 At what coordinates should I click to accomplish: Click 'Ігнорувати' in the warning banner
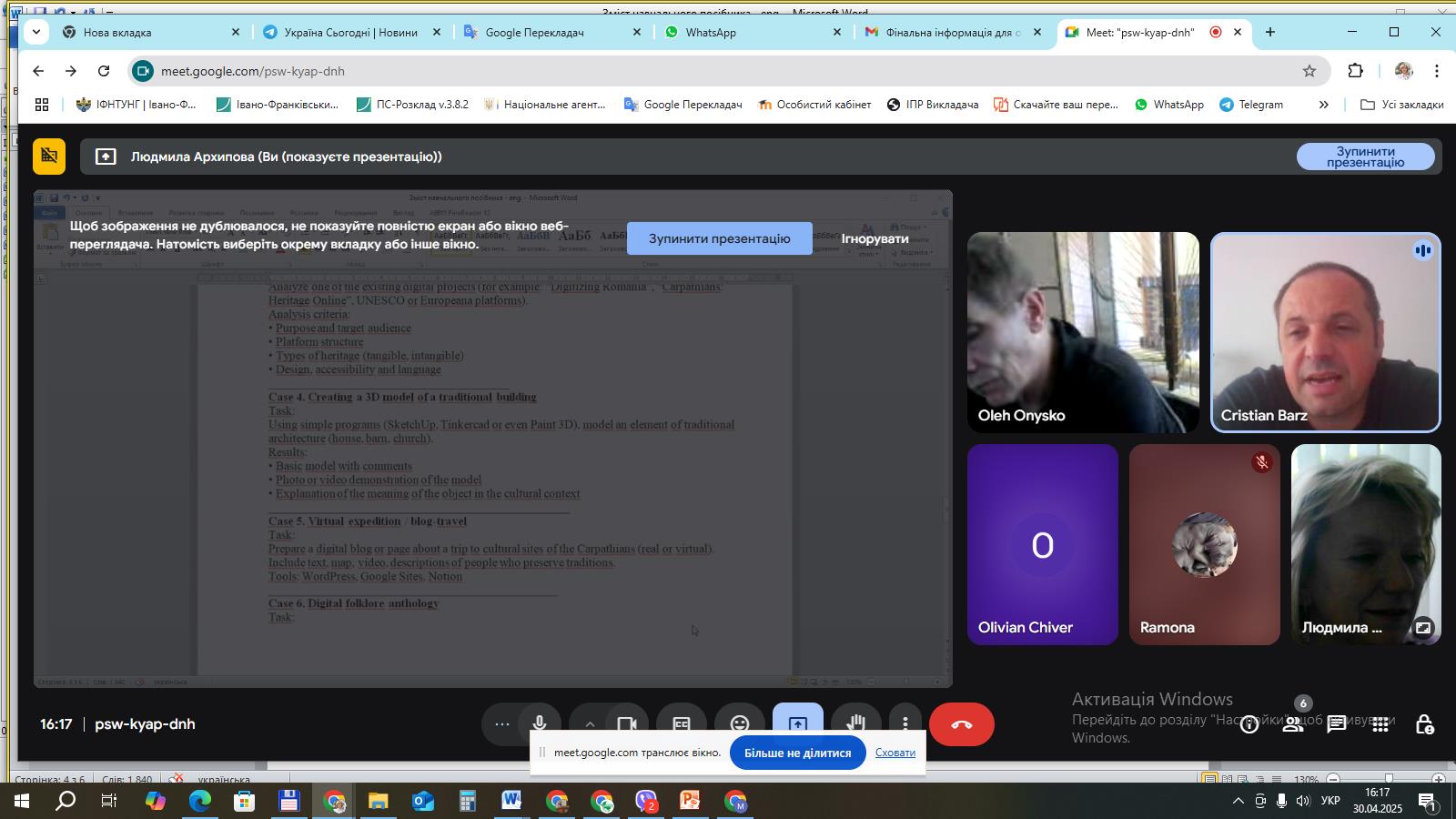tap(875, 238)
